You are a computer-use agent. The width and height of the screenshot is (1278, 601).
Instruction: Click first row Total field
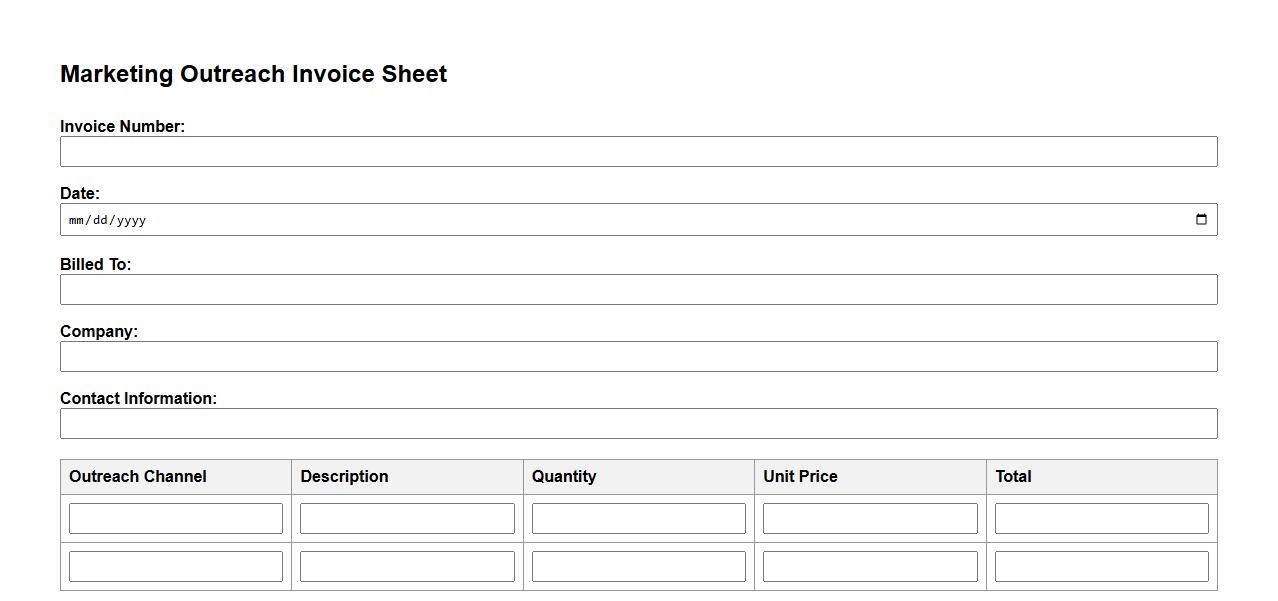click(x=1101, y=519)
